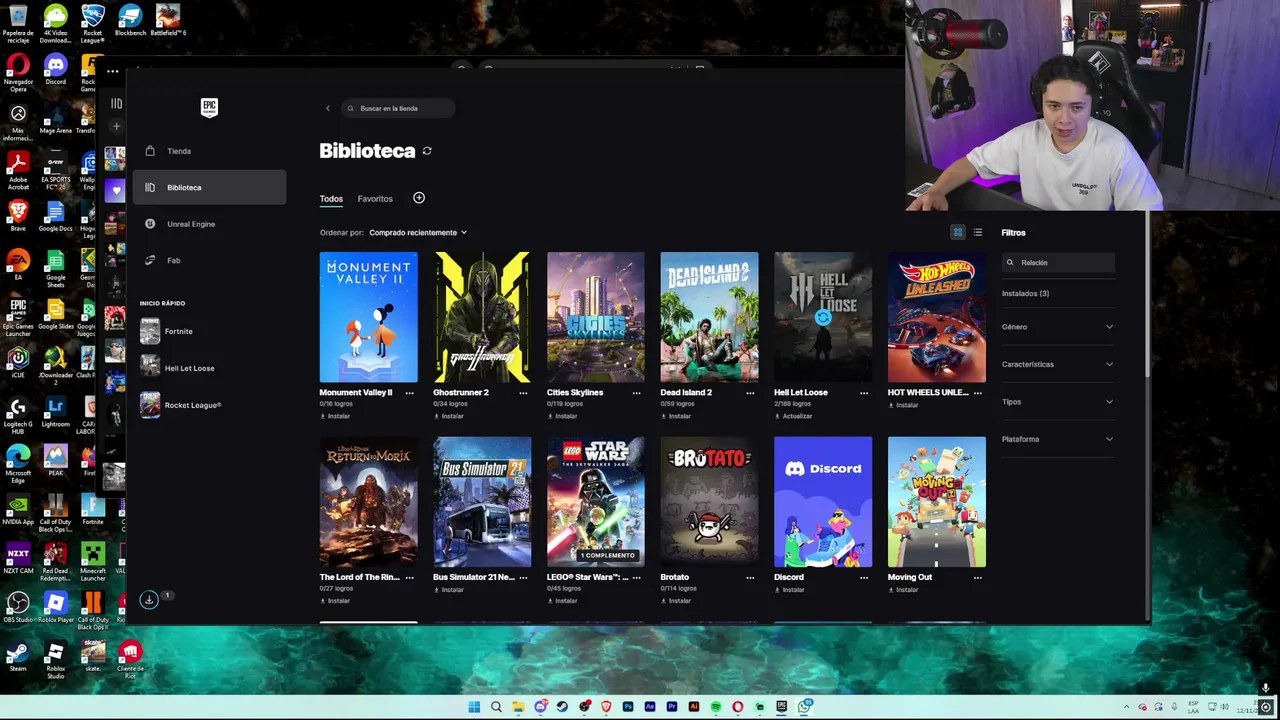Screen dimensions: 1280x720
Task: Click Spotify icon in the Windows taskbar
Action: pyautogui.click(x=716, y=707)
